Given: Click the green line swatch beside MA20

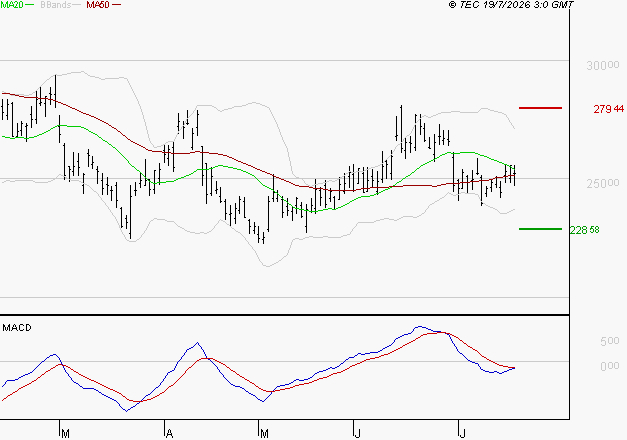Looking at the screenshot, I should 30,4.
